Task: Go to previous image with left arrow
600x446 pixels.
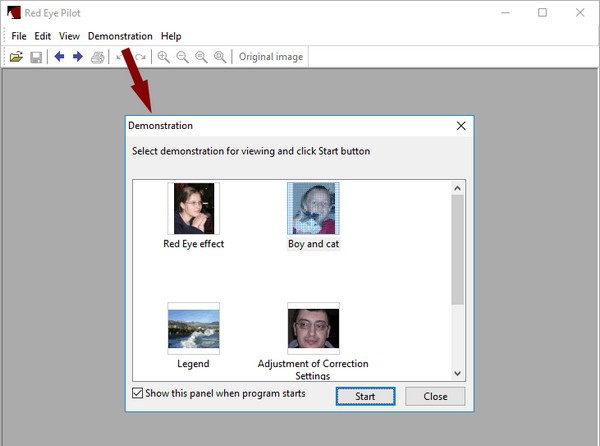Action: [59, 57]
